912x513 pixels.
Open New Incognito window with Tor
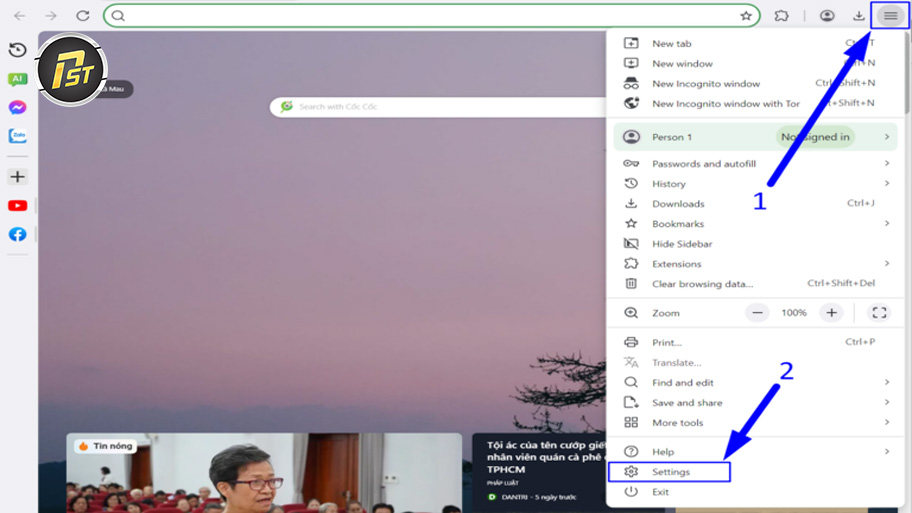coord(755,104)
